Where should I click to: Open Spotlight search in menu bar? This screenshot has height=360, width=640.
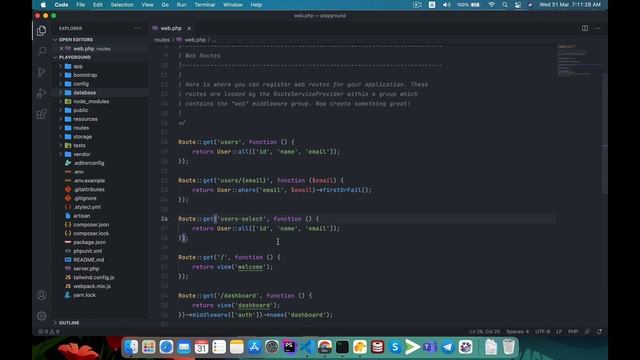coord(505,5)
